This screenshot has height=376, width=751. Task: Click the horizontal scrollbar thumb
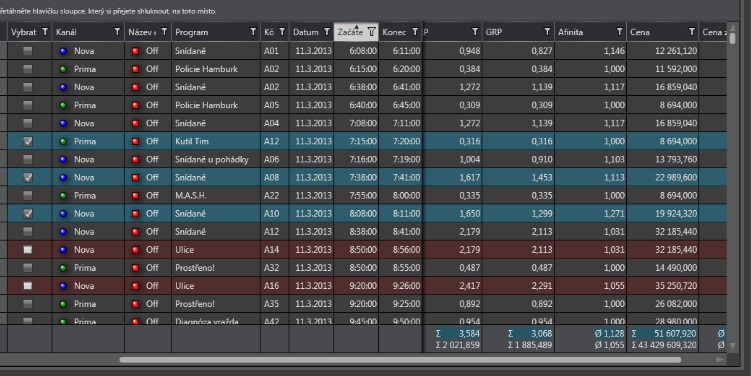pyautogui.click(x=400, y=360)
